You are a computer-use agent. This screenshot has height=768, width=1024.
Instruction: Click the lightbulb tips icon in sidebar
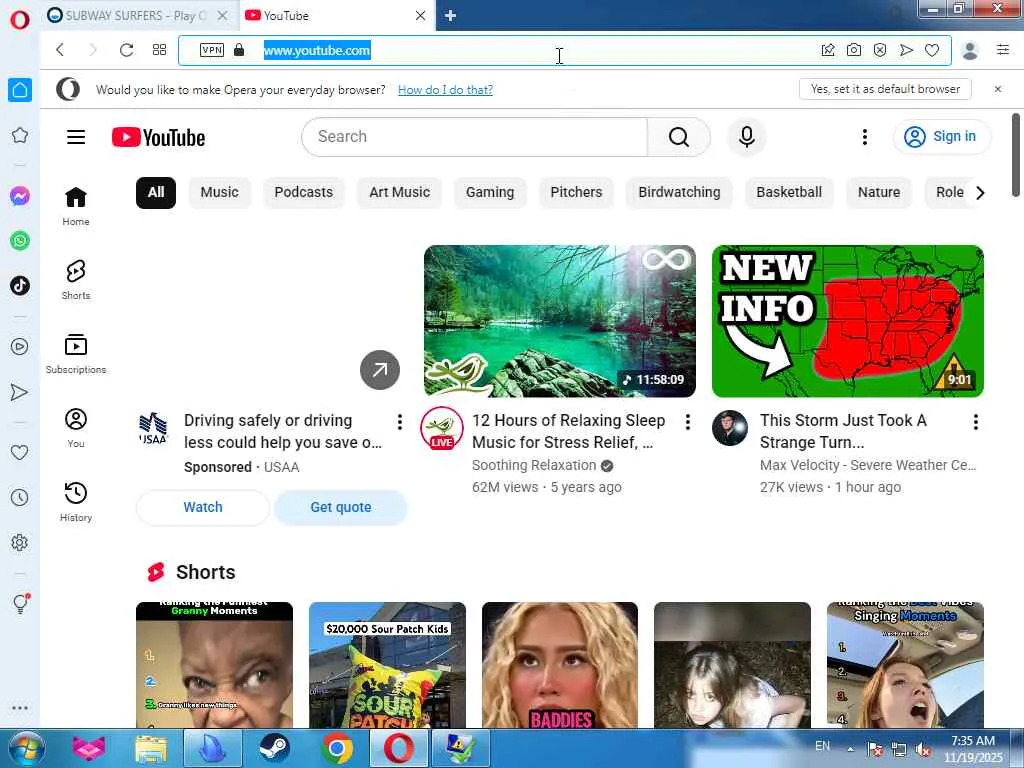(x=20, y=604)
